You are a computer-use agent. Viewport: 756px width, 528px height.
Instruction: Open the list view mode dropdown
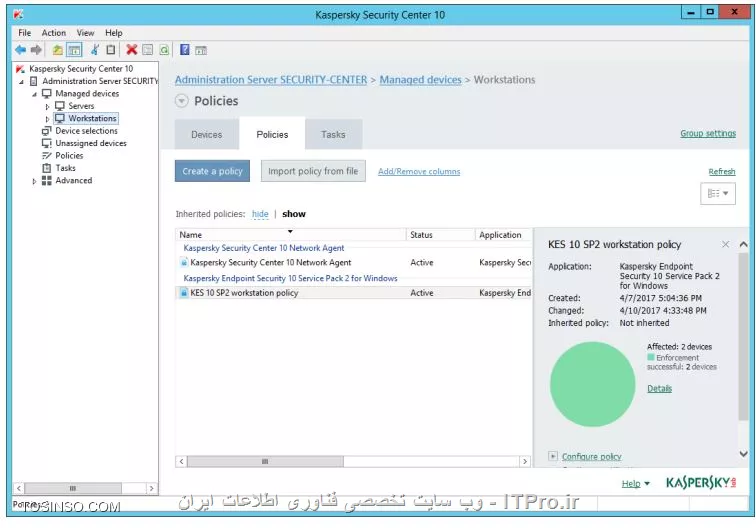[717, 193]
